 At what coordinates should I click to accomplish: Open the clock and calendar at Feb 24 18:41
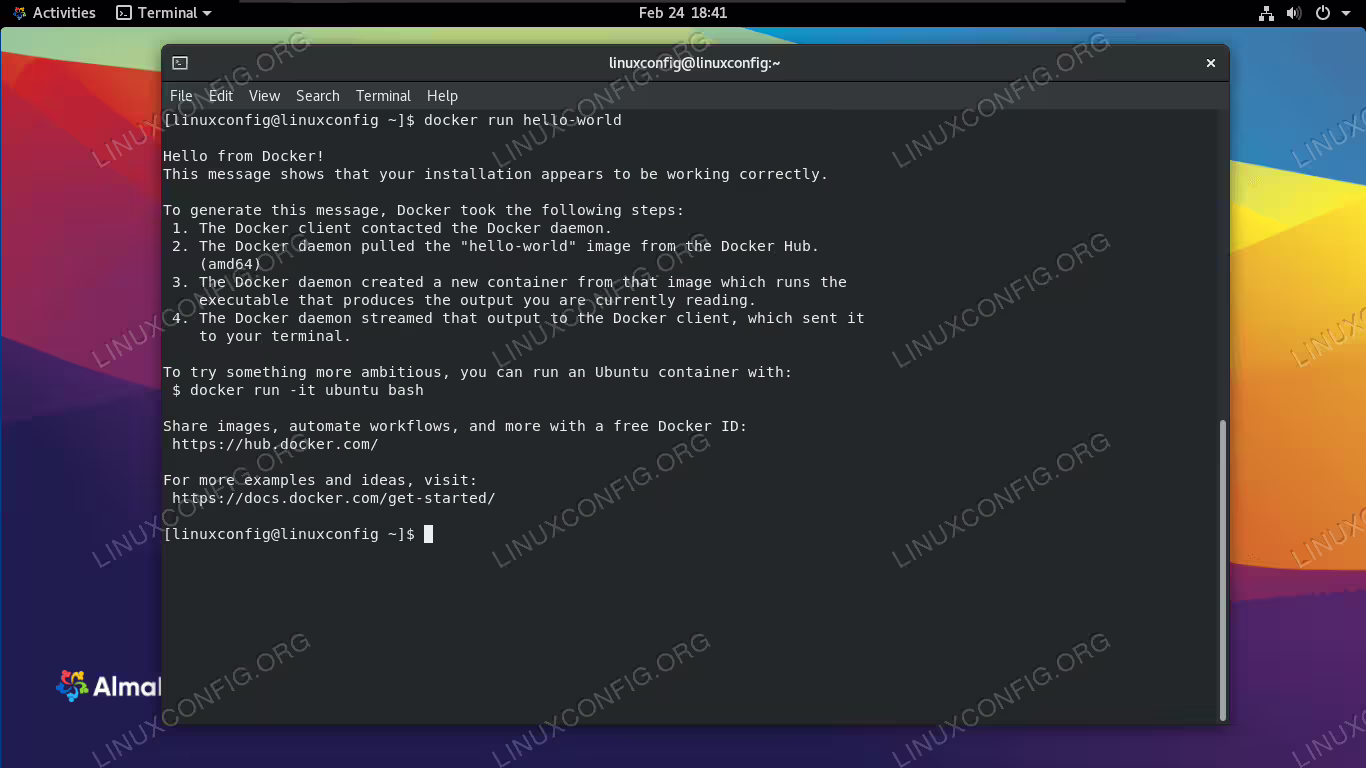[x=683, y=13]
